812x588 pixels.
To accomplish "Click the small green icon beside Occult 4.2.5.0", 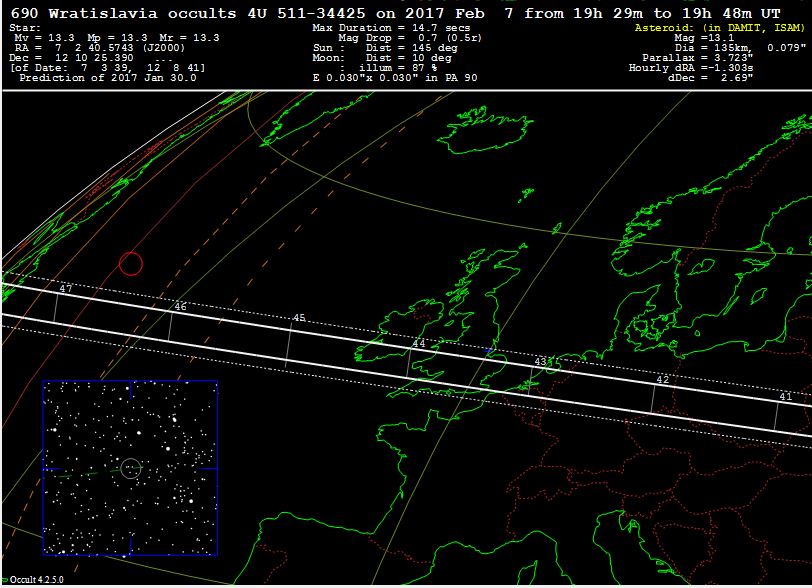I will pyautogui.click(x=4, y=579).
